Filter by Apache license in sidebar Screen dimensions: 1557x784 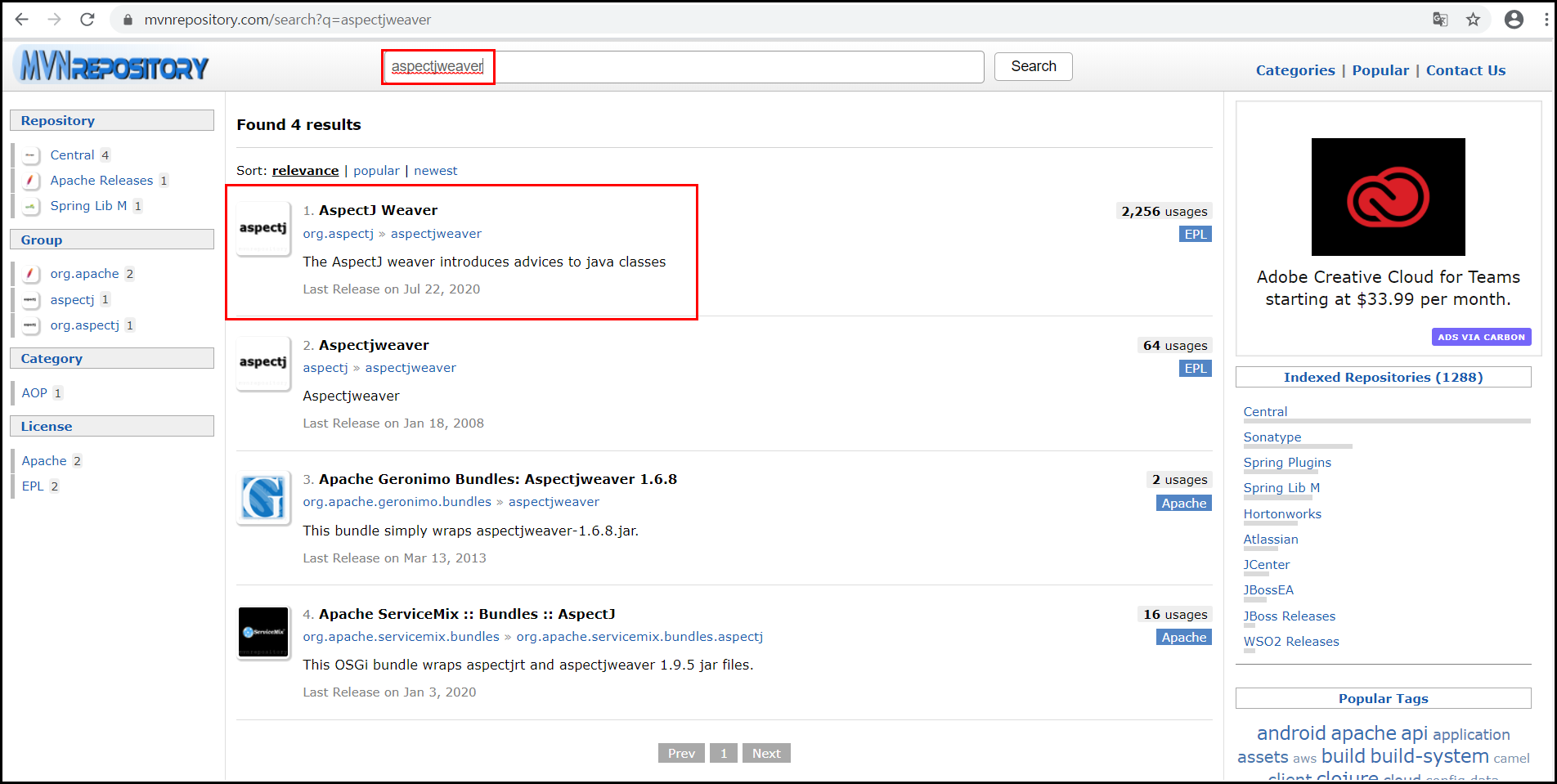44,461
